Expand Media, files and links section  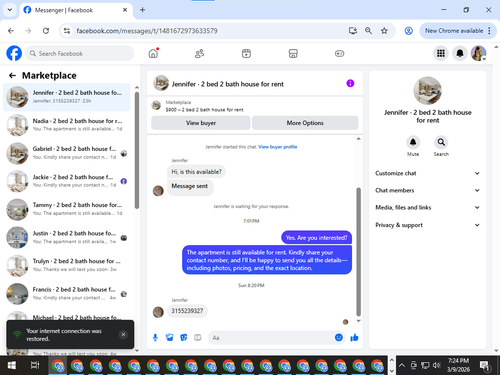point(428,207)
